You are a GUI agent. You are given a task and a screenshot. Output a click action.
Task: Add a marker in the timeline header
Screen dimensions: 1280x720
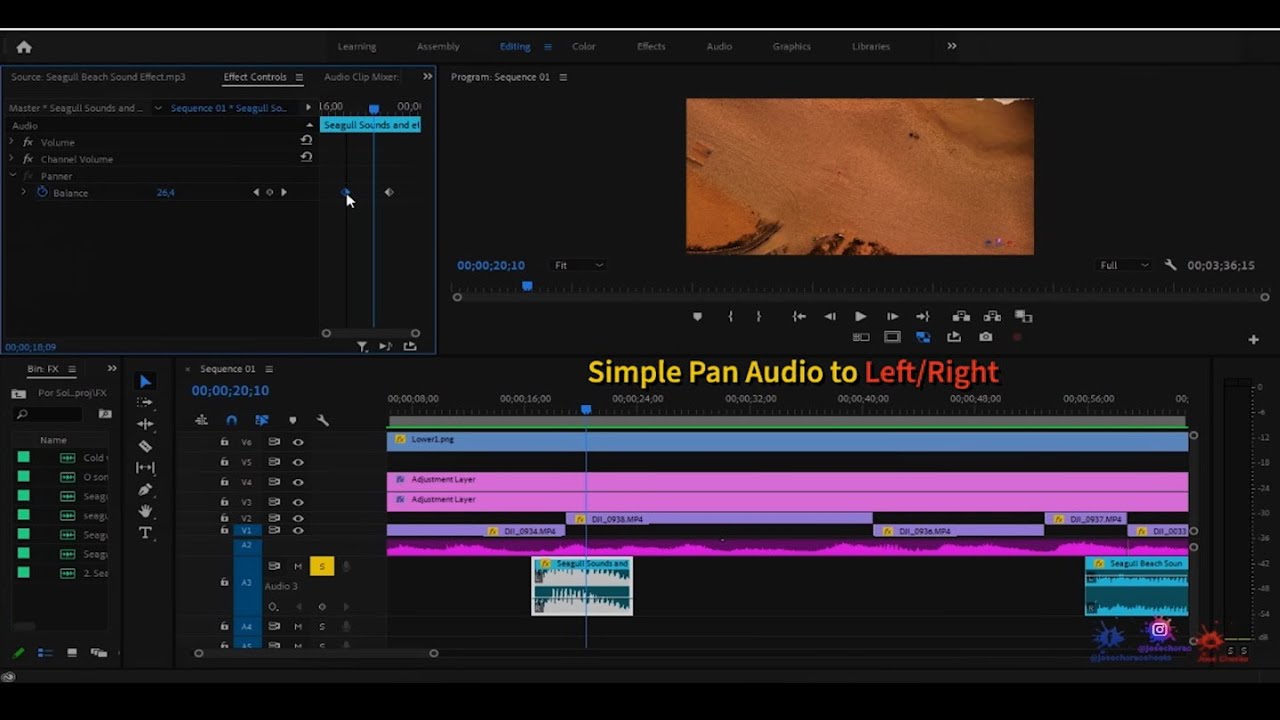click(x=292, y=420)
